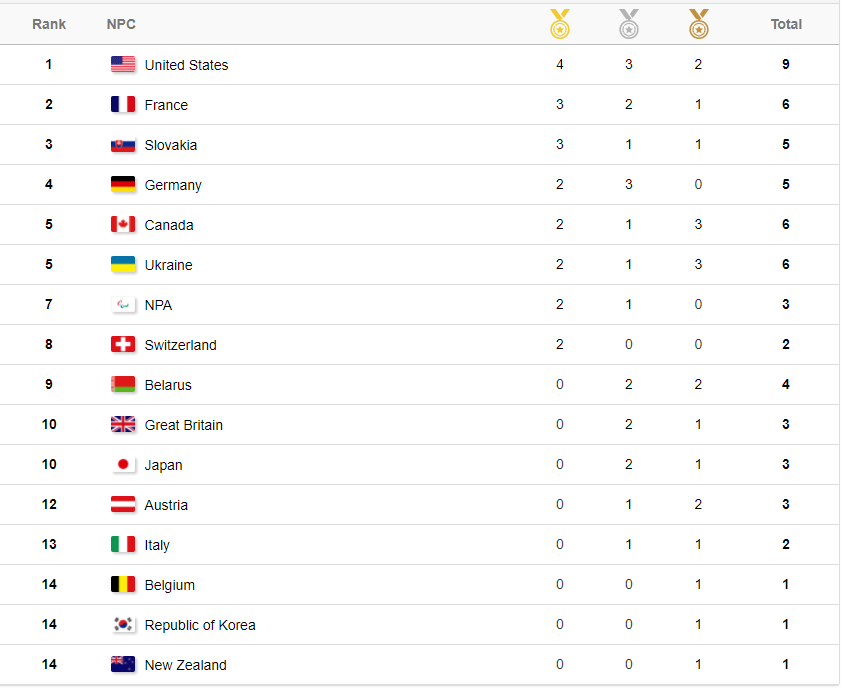
Task: Open the Great Britain entry
Action: pos(184,425)
